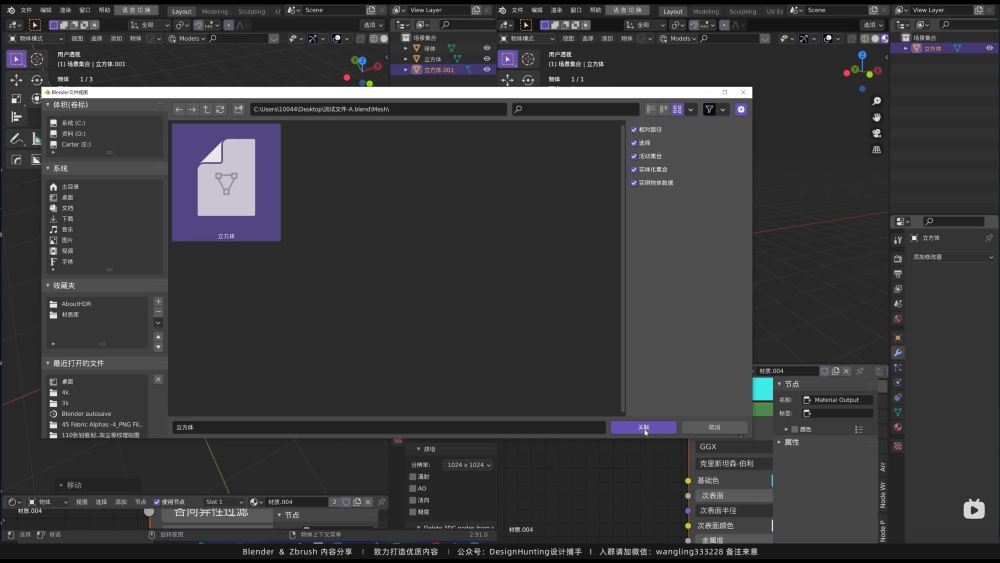This screenshot has width=1000, height=563.
Task: Collapse the 最近打开的文件 panel
Action: (x=48, y=363)
